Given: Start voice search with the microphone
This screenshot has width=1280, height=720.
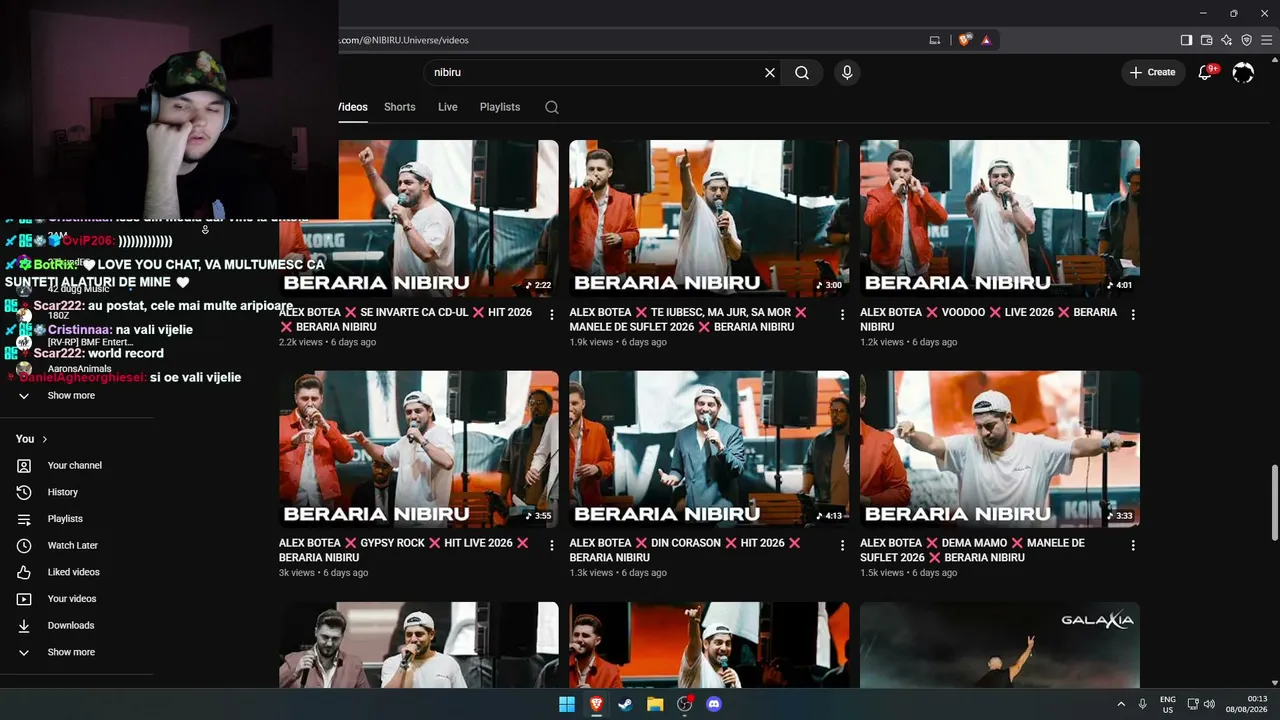Looking at the screenshot, I should (847, 72).
